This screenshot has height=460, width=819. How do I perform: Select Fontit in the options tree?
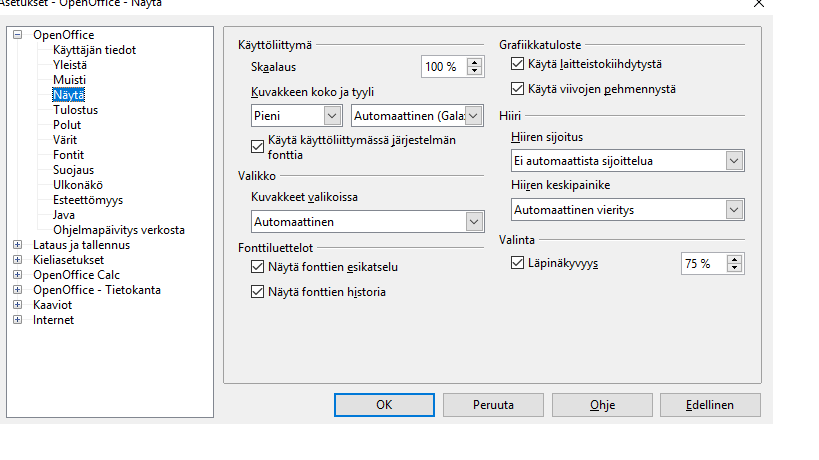point(68,155)
